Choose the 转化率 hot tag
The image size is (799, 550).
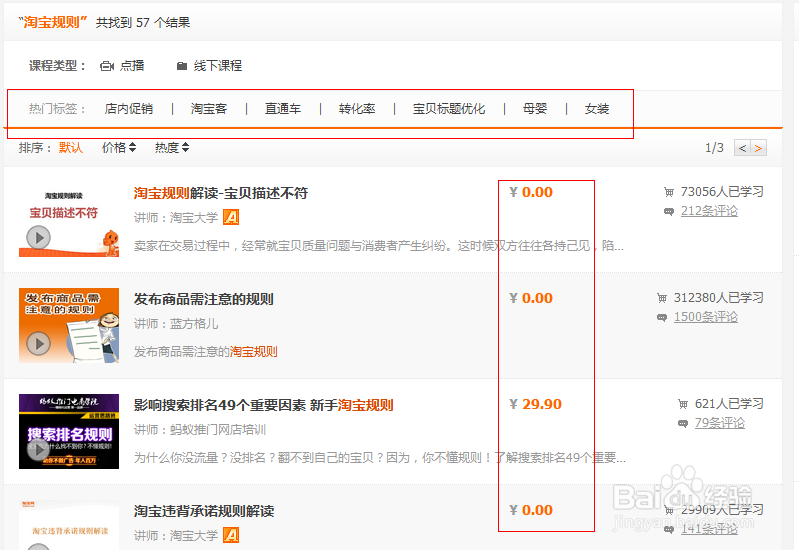[357, 109]
